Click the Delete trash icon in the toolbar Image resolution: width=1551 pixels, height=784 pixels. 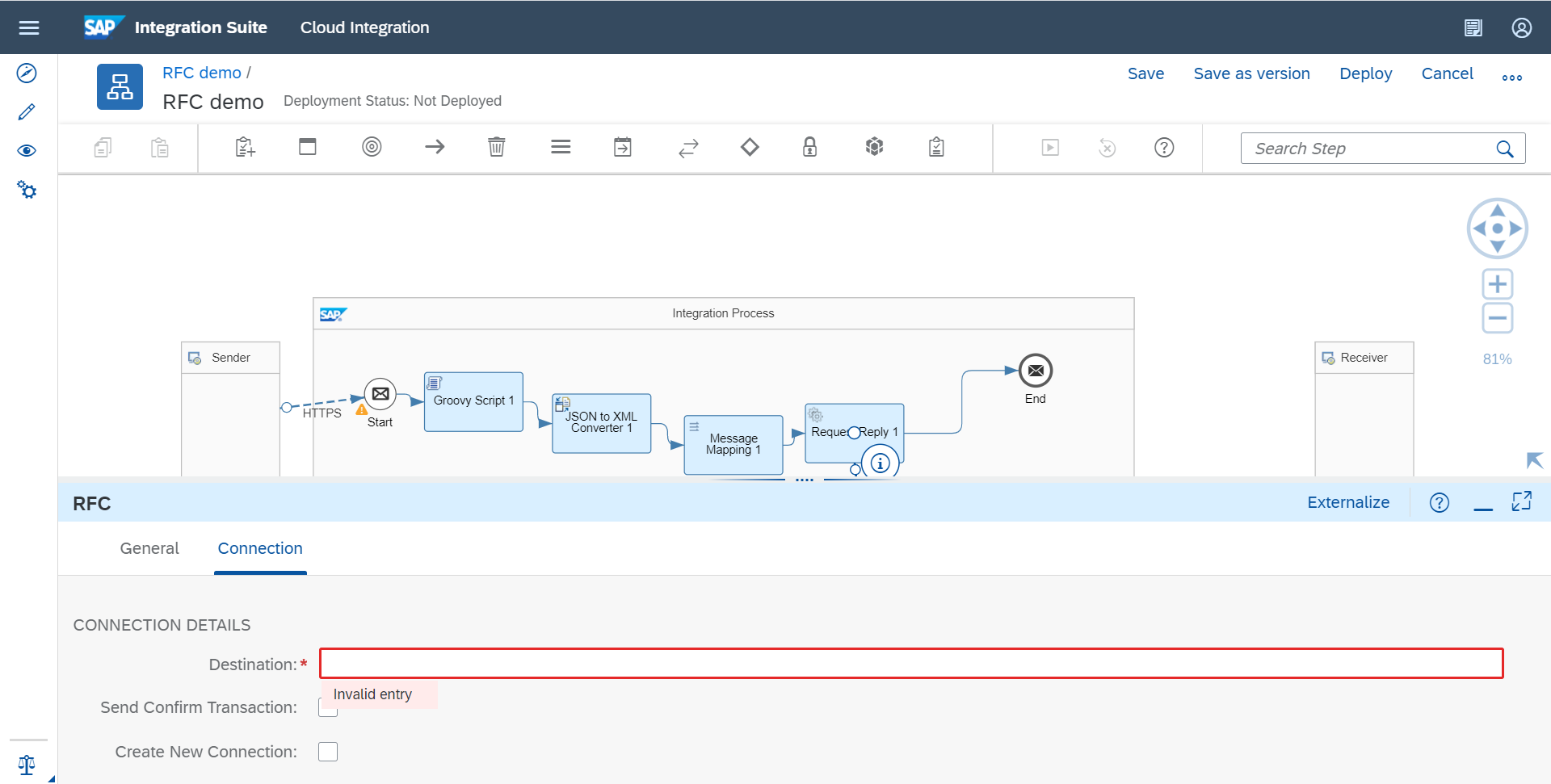pyautogui.click(x=496, y=148)
